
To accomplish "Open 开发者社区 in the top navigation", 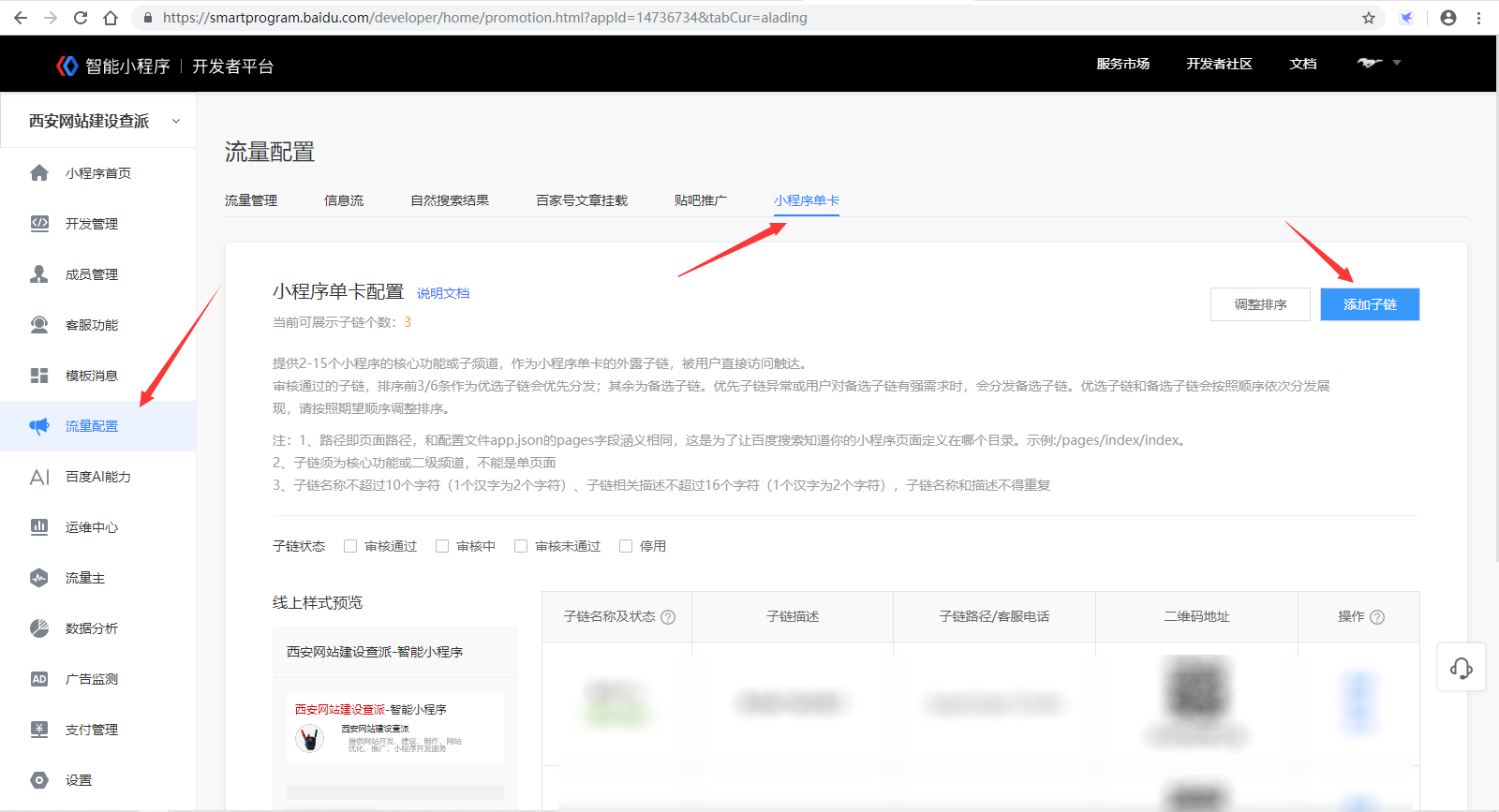I will point(1219,64).
